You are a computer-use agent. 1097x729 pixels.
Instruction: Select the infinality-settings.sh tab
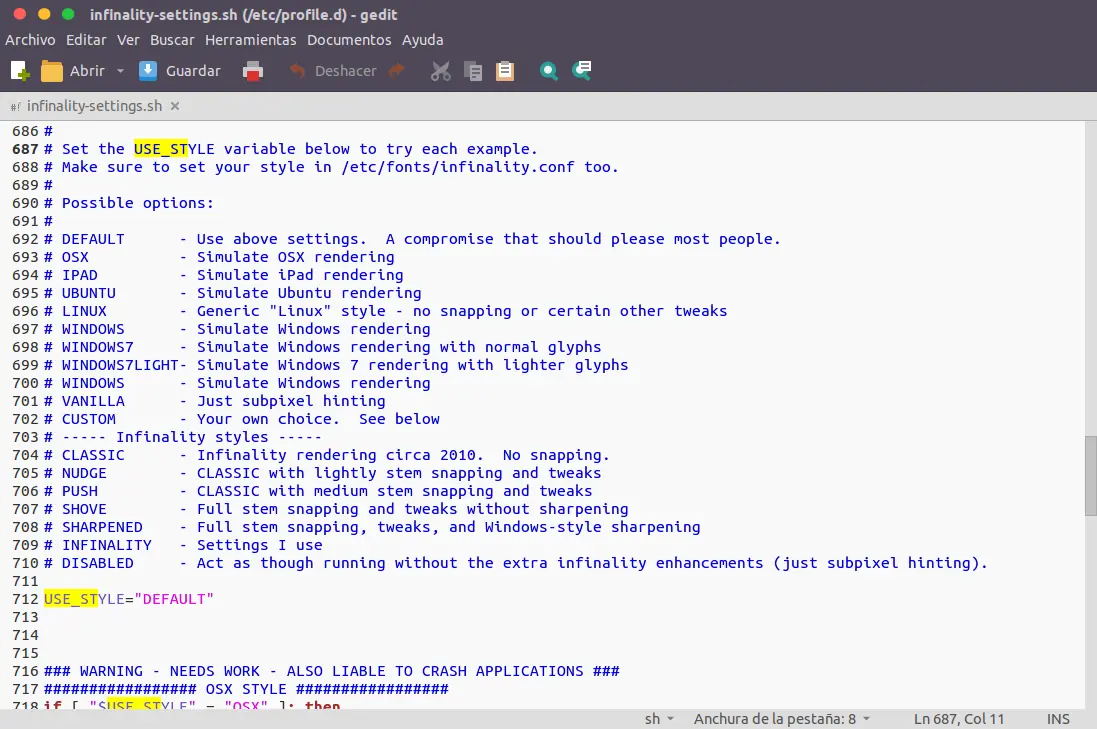coord(94,106)
